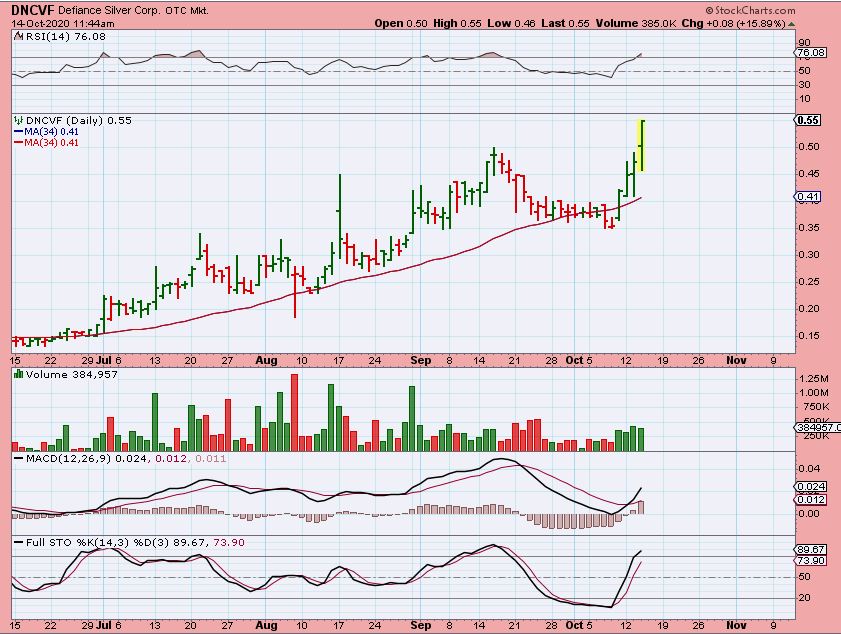841x634 pixels.
Task: Click the red MA(34) 0.41 legend text
Action: [x=51, y=143]
